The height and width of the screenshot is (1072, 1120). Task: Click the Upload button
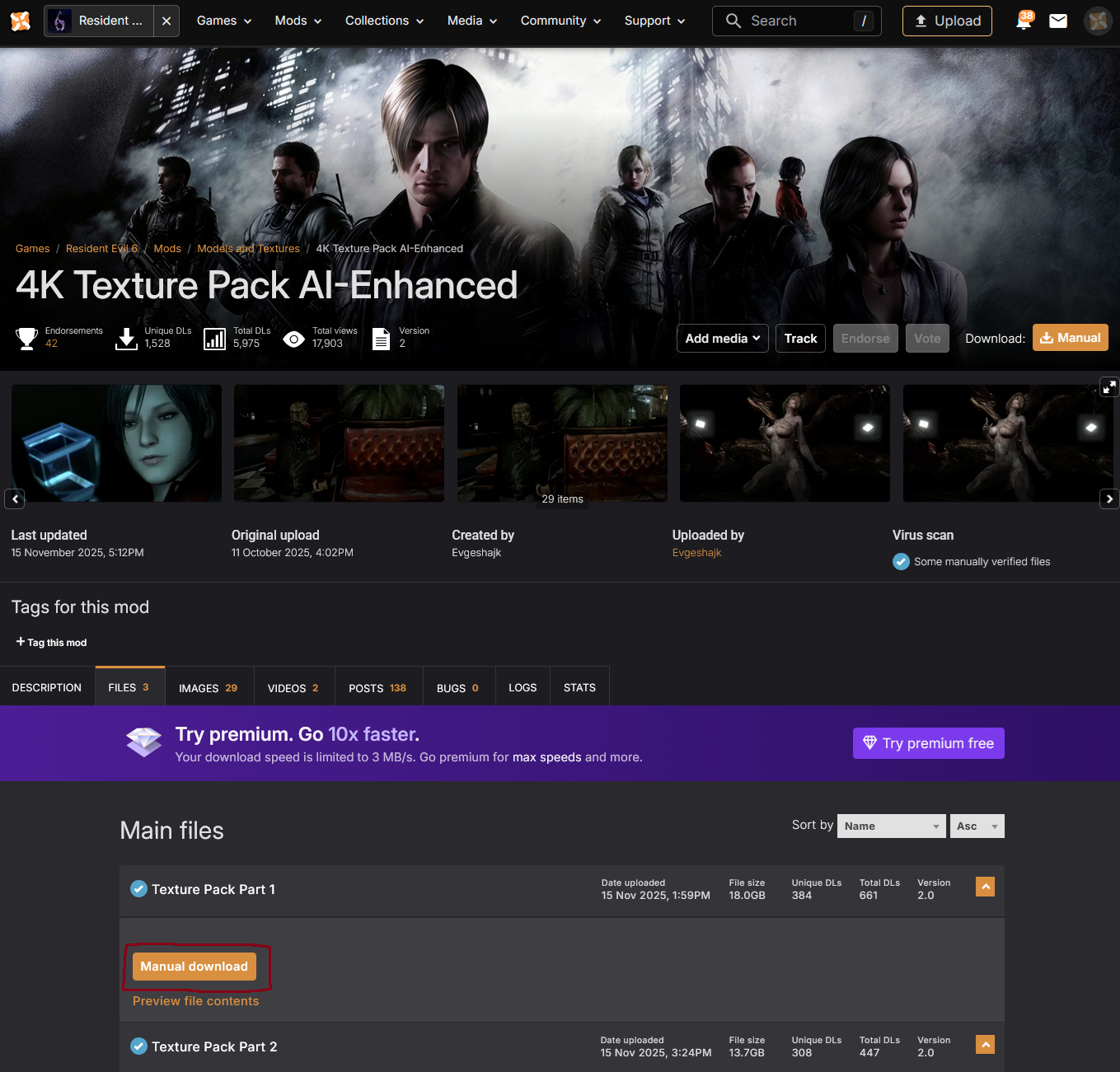click(947, 21)
